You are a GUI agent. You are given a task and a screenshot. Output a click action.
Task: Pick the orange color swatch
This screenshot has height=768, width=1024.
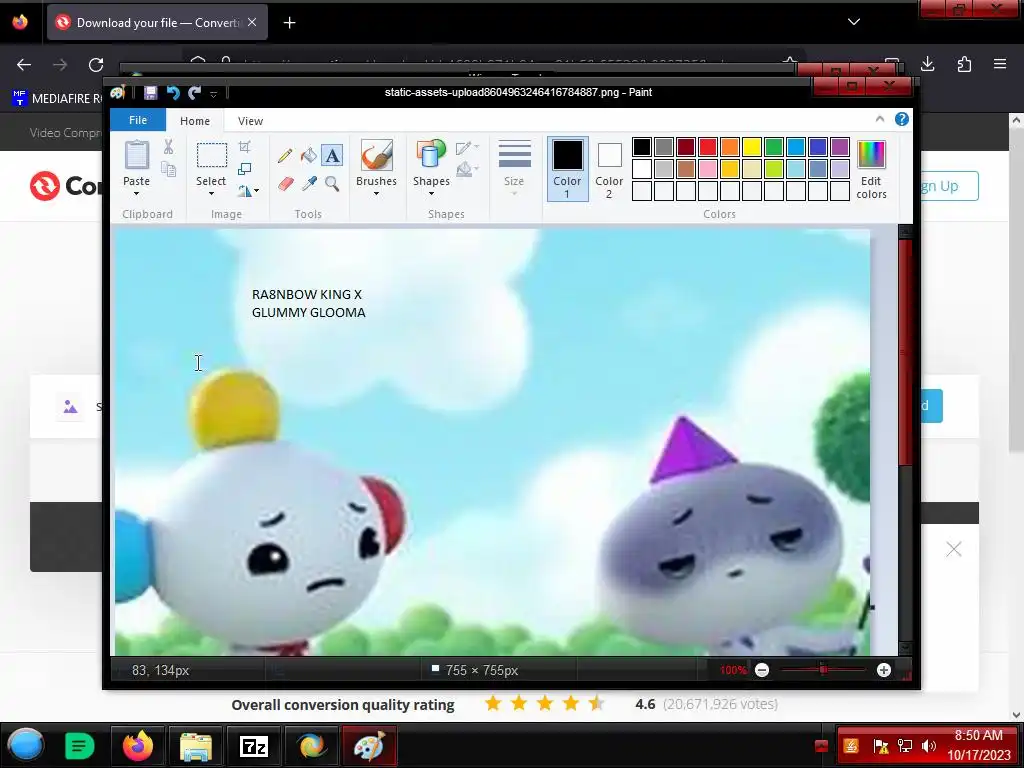coord(730,147)
